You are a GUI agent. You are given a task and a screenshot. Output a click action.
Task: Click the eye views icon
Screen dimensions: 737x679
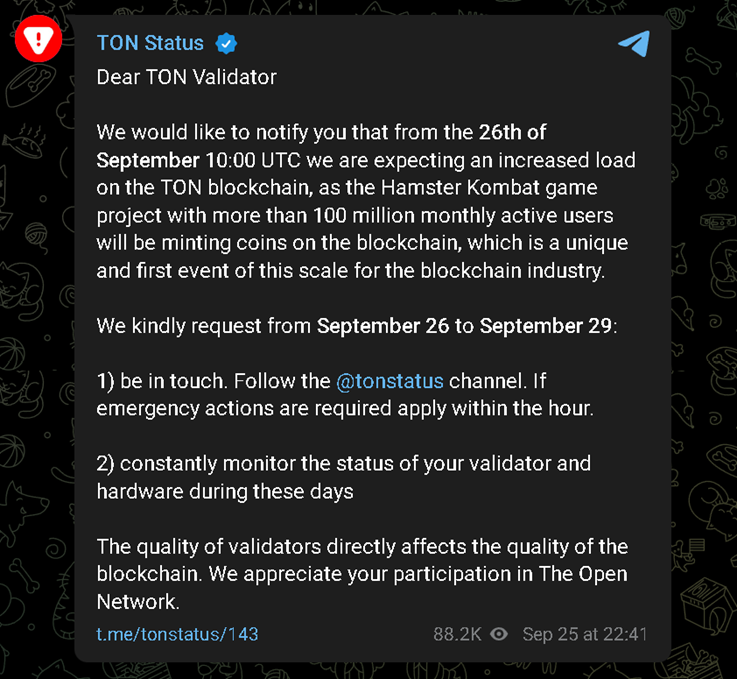coord(499,634)
